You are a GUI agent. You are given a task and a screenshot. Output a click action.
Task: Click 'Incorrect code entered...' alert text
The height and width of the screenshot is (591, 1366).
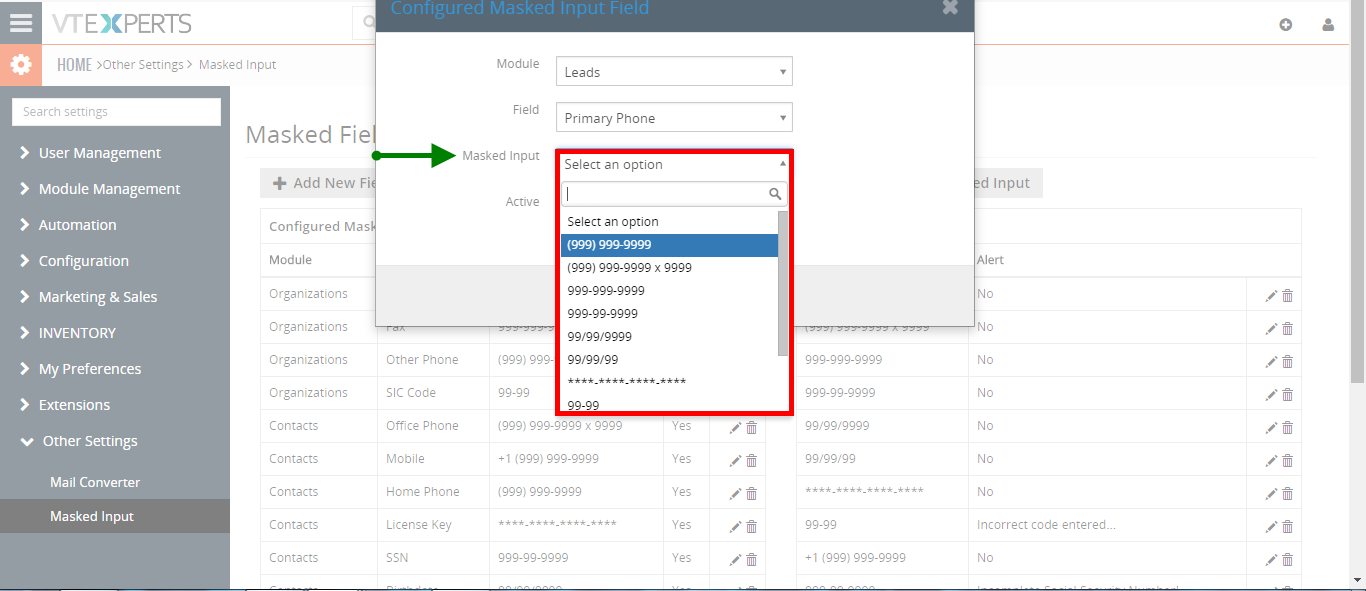pyautogui.click(x=1046, y=525)
